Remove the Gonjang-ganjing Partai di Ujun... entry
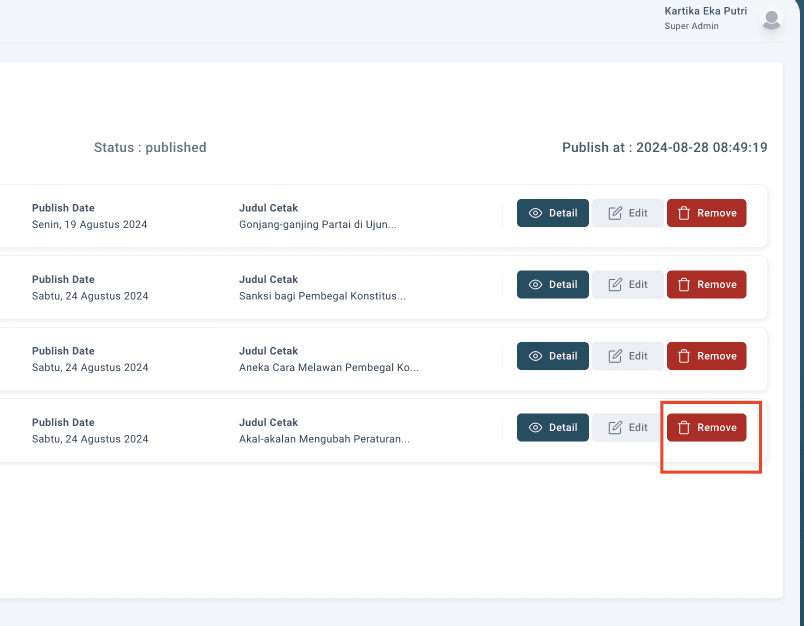This screenshot has width=804, height=626. click(707, 213)
